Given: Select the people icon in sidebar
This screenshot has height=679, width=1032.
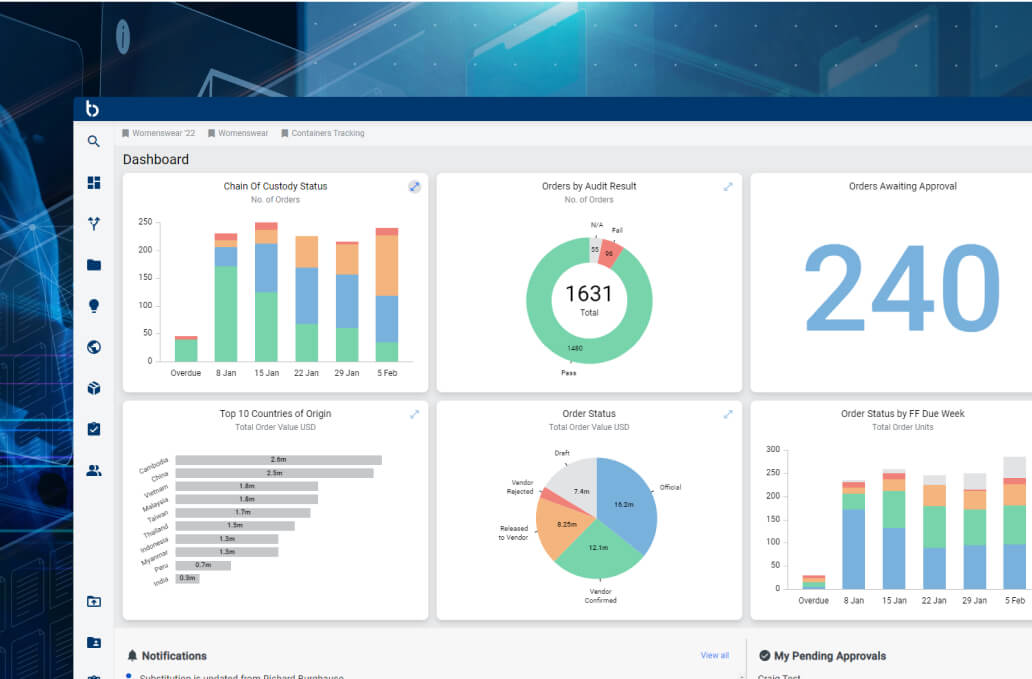Looking at the screenshot, I should tap(94, 470).
